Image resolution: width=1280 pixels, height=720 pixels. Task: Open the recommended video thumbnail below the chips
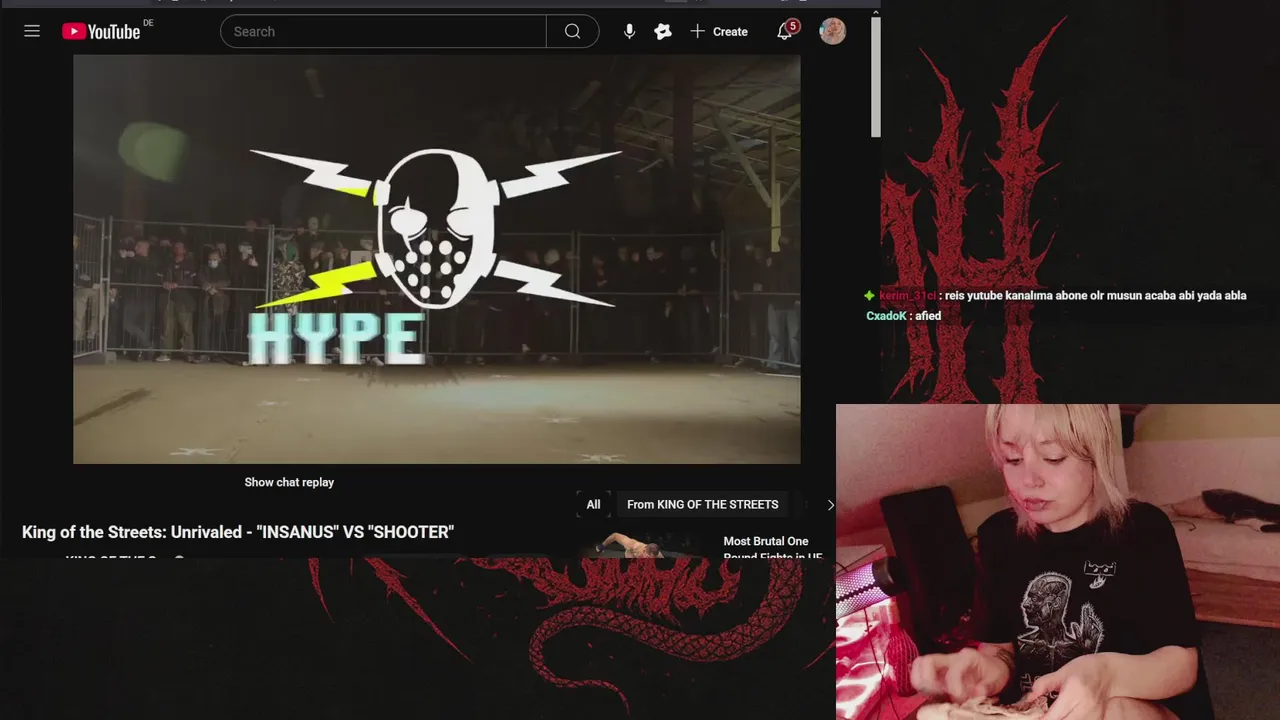tap(640, 546)
